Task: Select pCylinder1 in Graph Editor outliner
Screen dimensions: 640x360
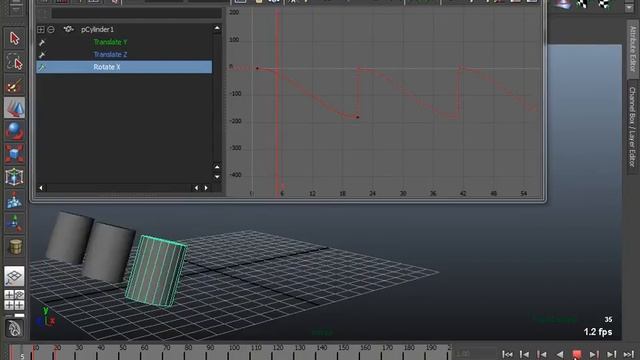Action: [x=98, y=29]
